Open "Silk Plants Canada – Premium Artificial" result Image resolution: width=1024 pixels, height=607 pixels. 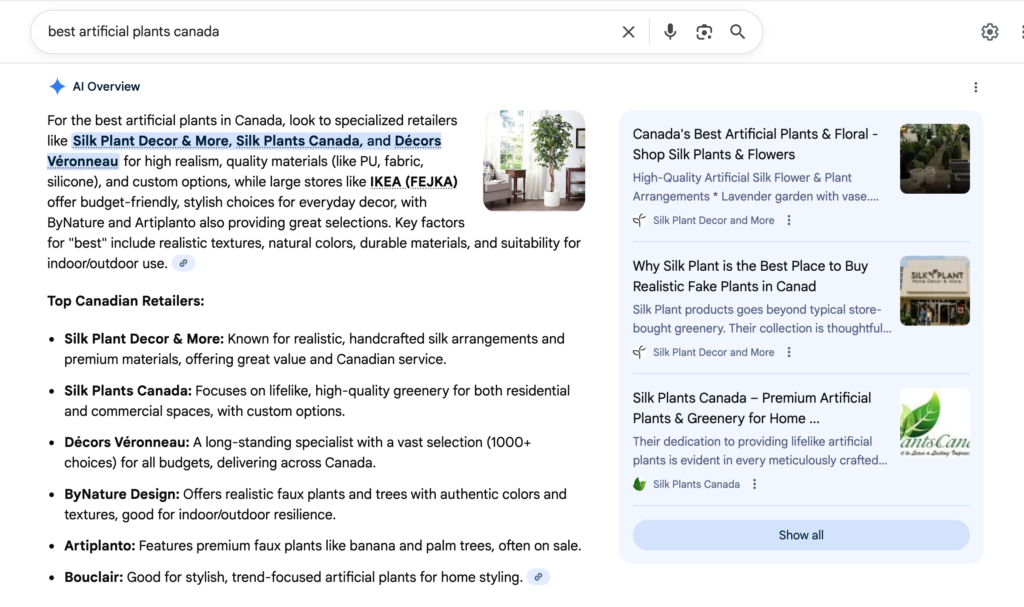751,408
